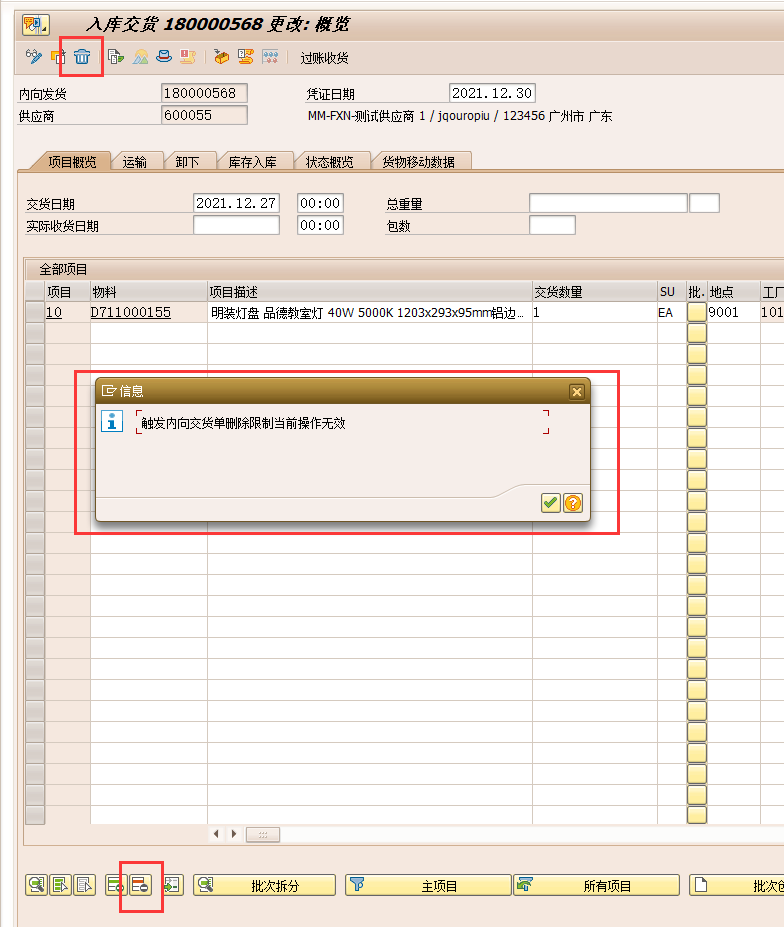This screenshot has height=927, width=784.
Task: Click the 地点 column header
Action: (733, 291)
